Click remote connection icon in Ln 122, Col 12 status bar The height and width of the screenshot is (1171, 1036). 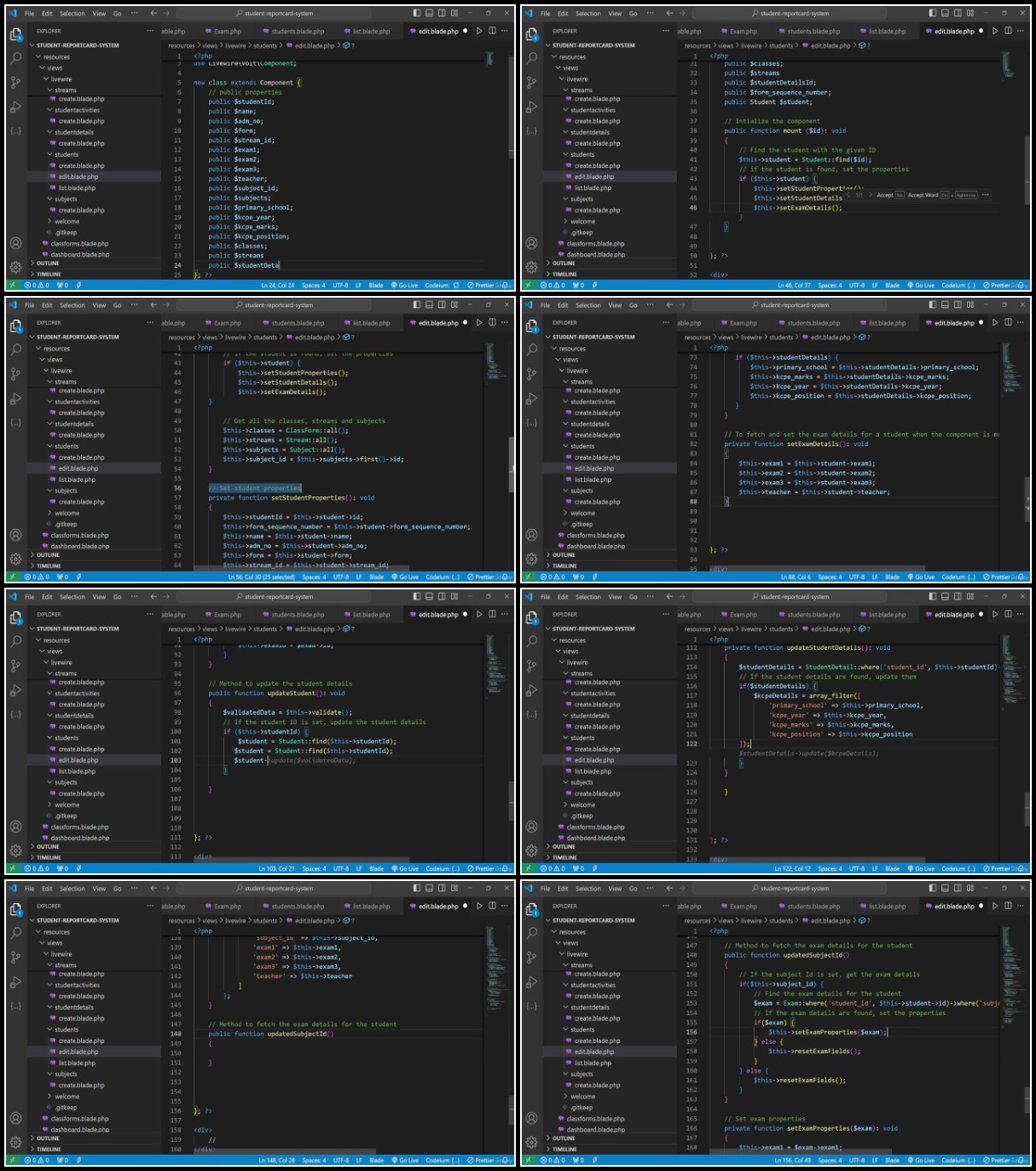click(x=527, y=868)
